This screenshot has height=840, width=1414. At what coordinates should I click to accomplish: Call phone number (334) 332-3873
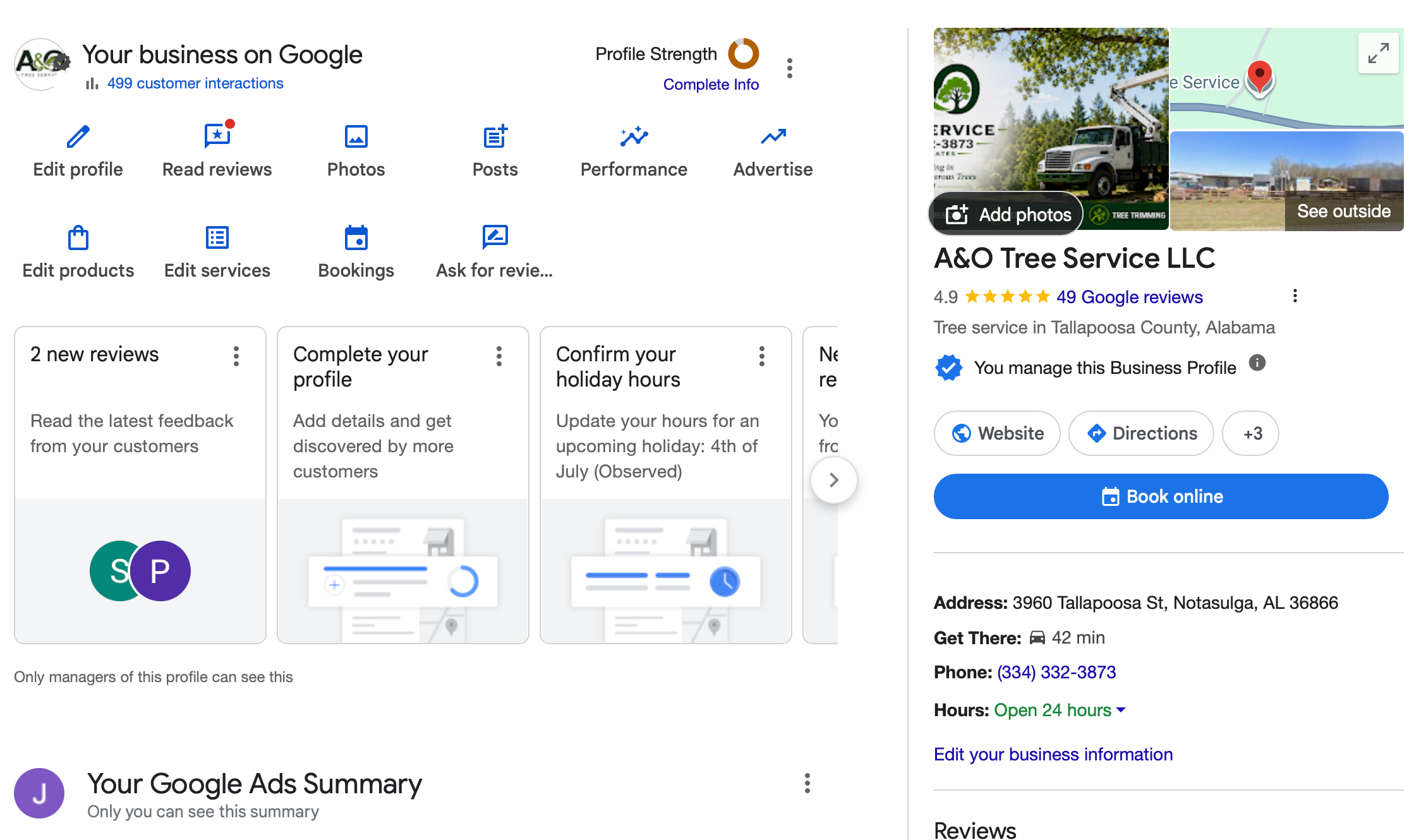point(1056,672)
